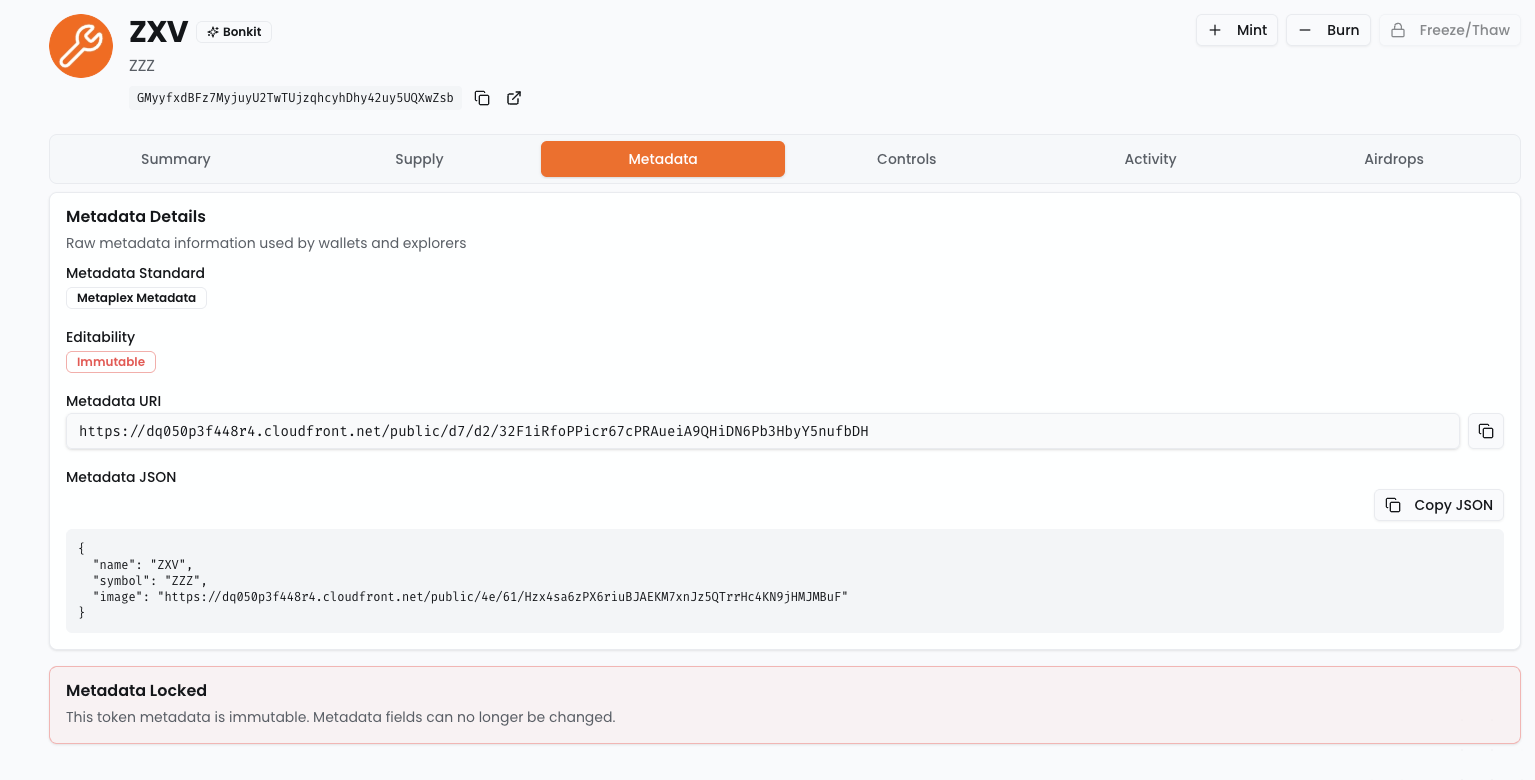Click the Metadata URI text field
1535x780 pixels.
tap(762, 431)
